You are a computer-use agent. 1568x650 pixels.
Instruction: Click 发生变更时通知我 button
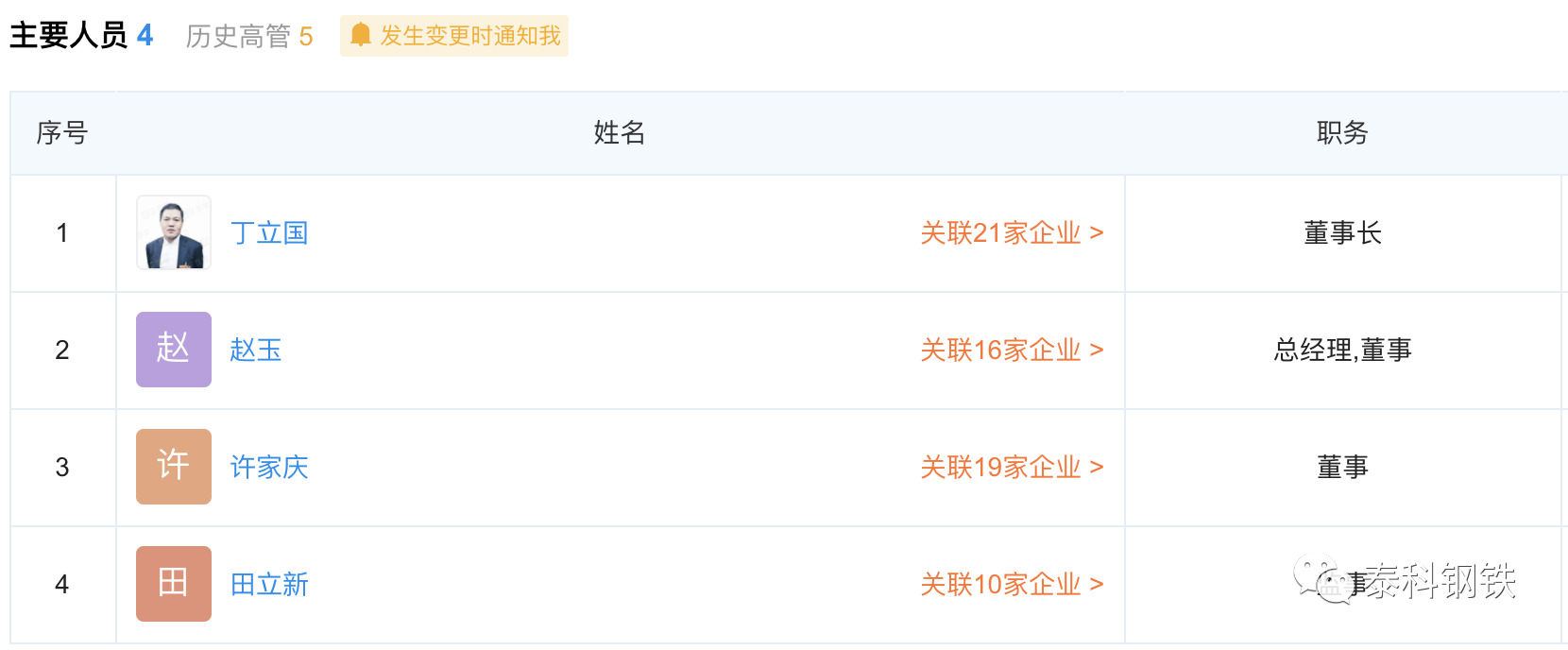tap(454, 36)
